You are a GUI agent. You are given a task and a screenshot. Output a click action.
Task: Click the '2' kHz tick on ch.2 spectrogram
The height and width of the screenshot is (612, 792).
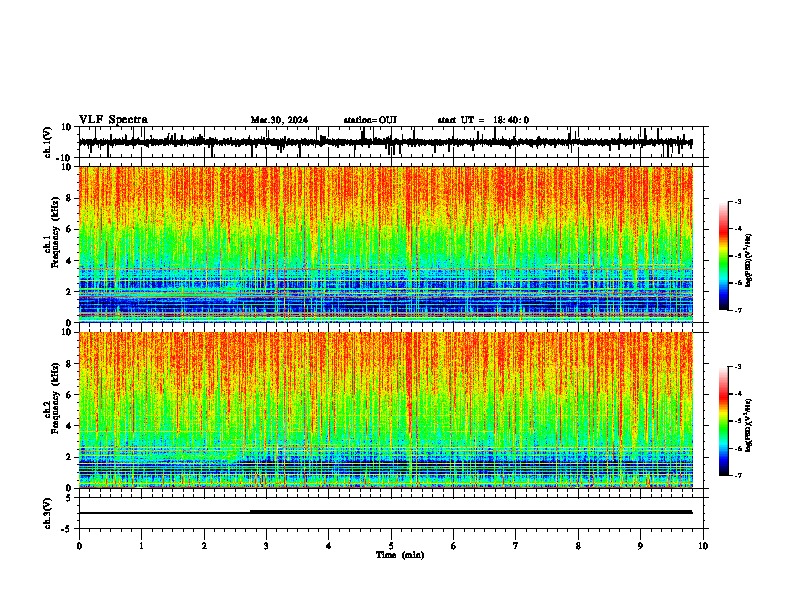(x=69, y=457)
